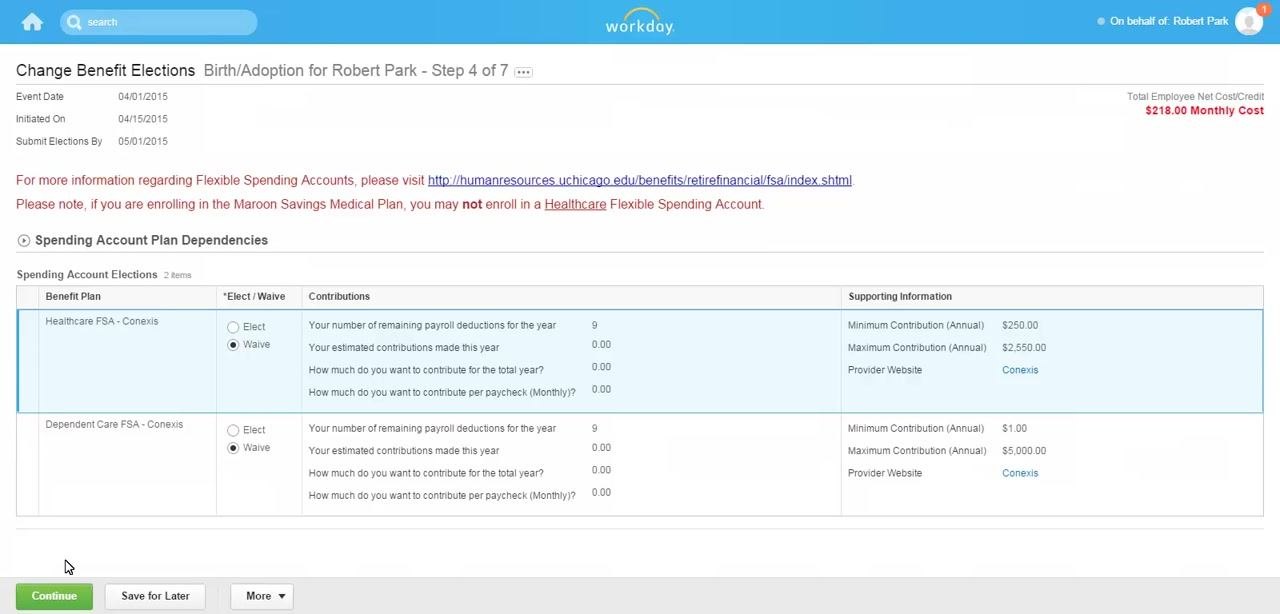Go to the Workday home icon
This screenshot has width=1280, height=614.
[32, 22]
